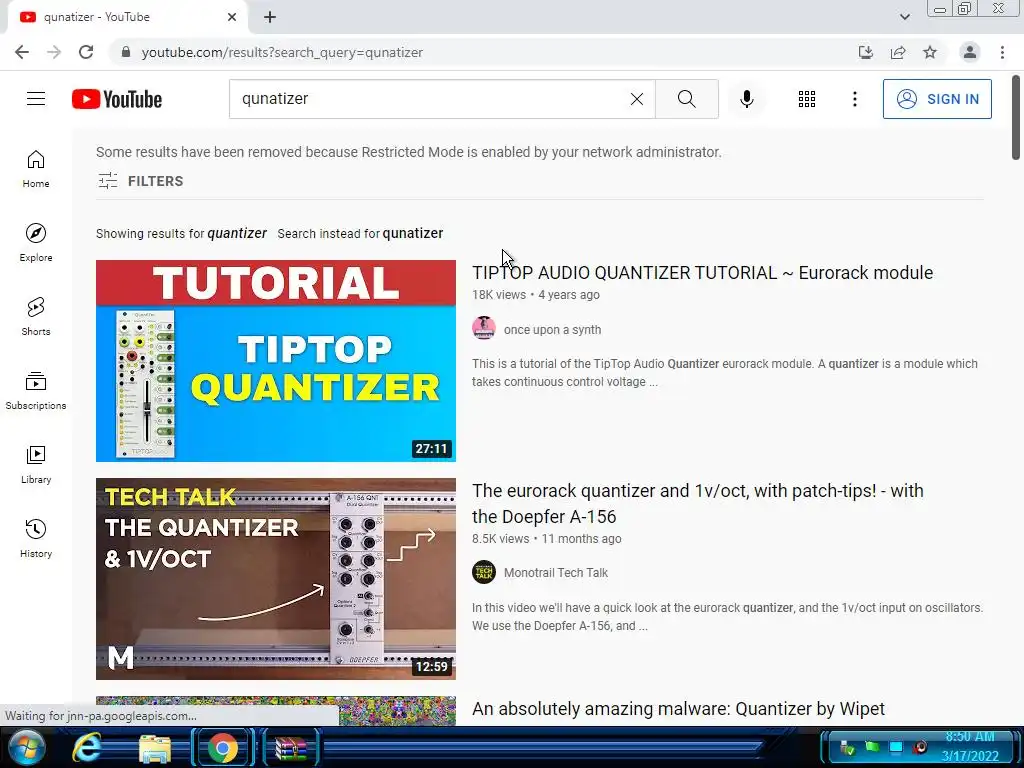The image size is (1024, 768).
Task: Click the SIGN IN button
Action: 937,99
